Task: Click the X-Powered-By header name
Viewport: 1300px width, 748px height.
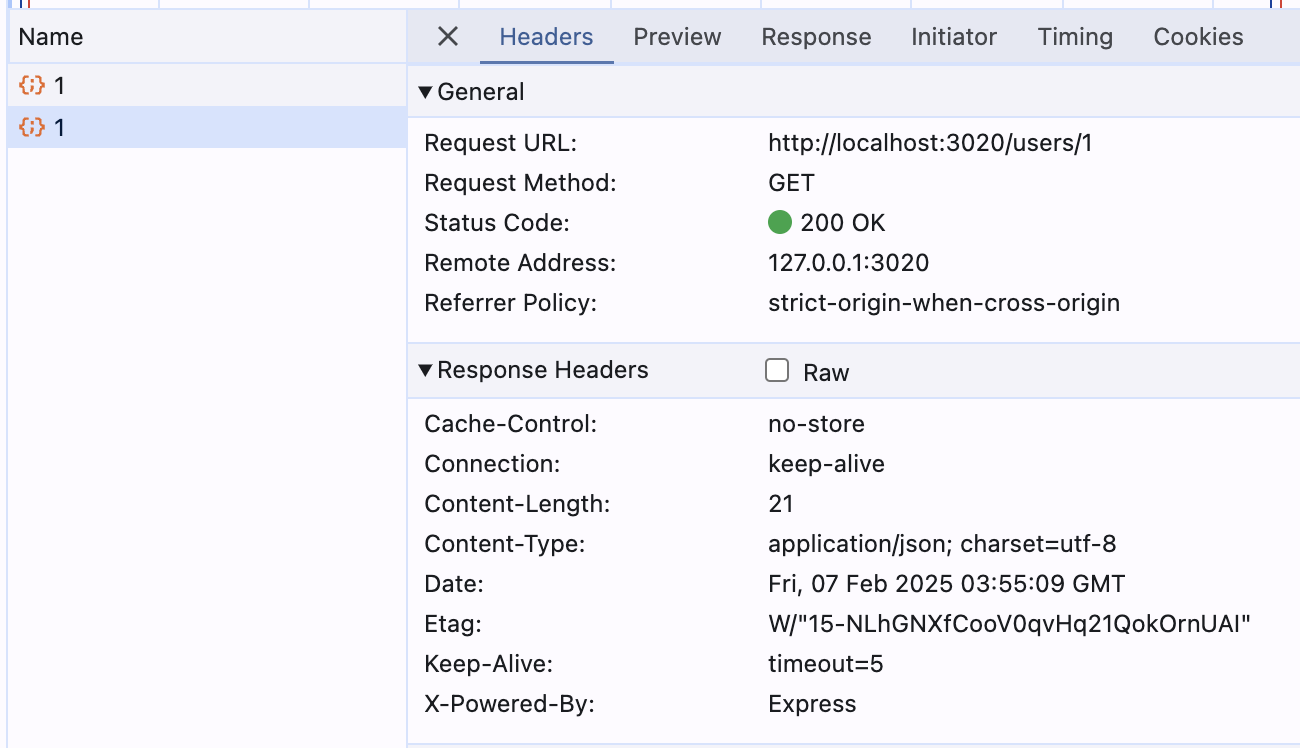Action: click(x=509, y=704)
